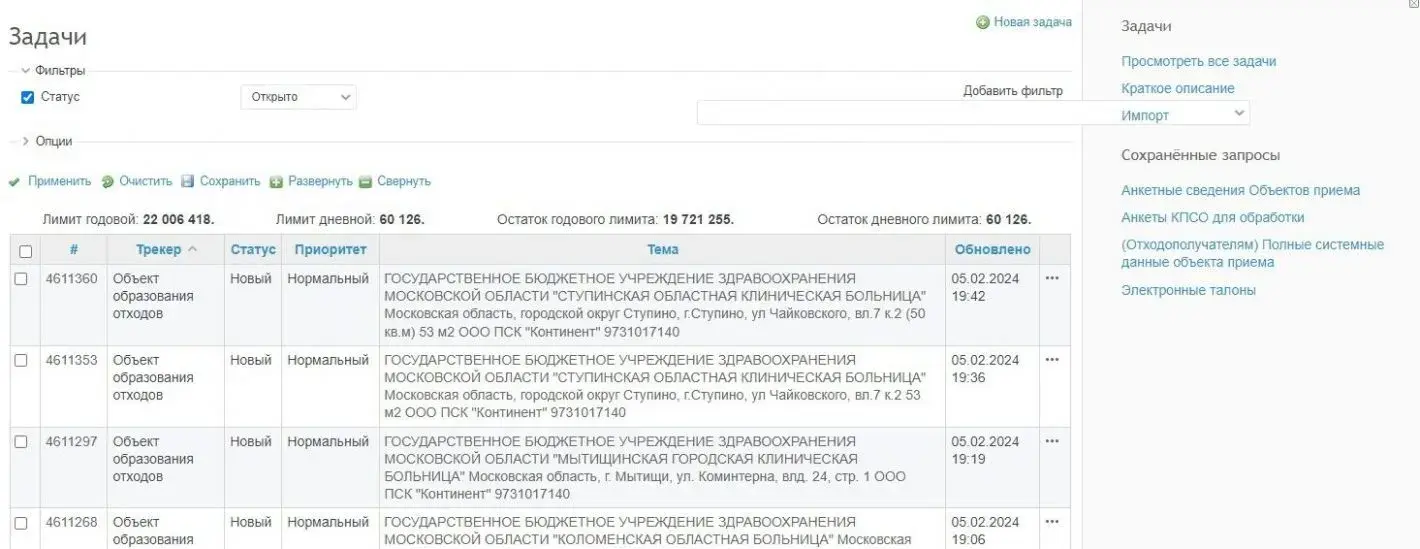Viewport: 1420px width, 549px height.
Task: Open the Открыто status dropdown
Action: 298,97
